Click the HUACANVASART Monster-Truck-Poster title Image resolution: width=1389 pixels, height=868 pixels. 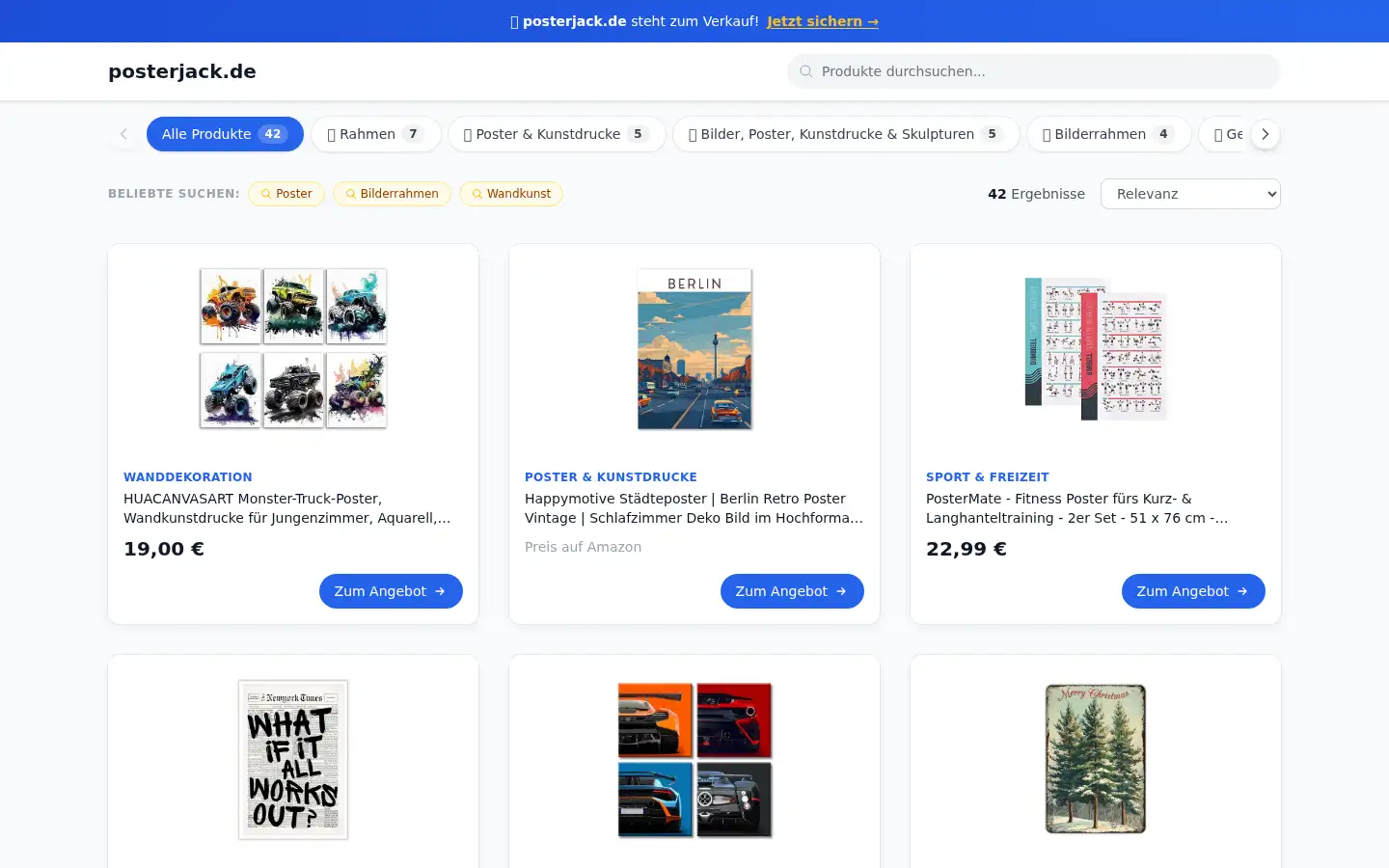(287, 508)
